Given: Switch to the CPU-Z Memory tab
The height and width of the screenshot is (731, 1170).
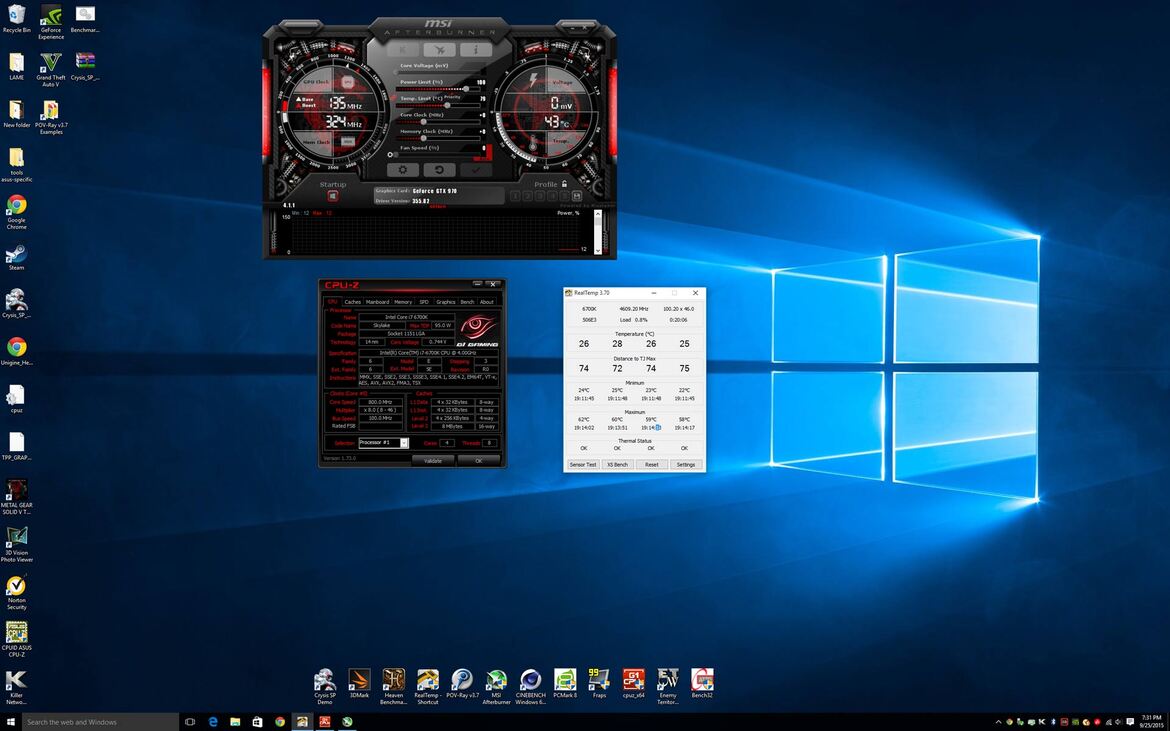Looking at the screenshot, I should point(403,302).
